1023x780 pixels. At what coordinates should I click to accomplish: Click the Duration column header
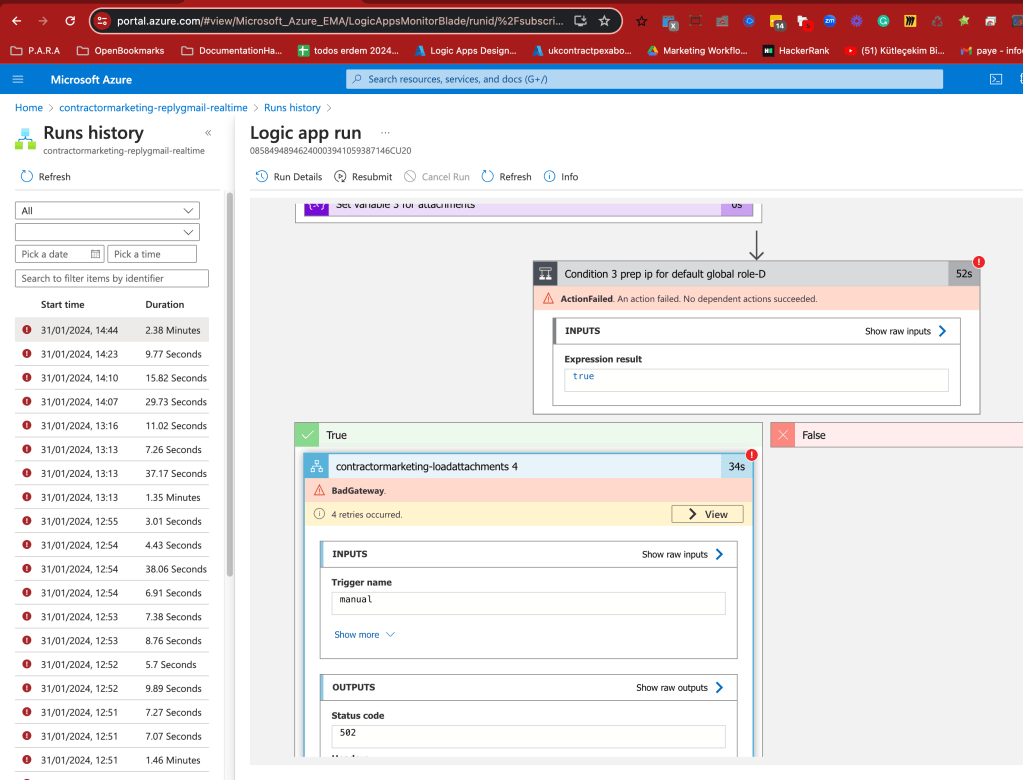tap(164, 305)
